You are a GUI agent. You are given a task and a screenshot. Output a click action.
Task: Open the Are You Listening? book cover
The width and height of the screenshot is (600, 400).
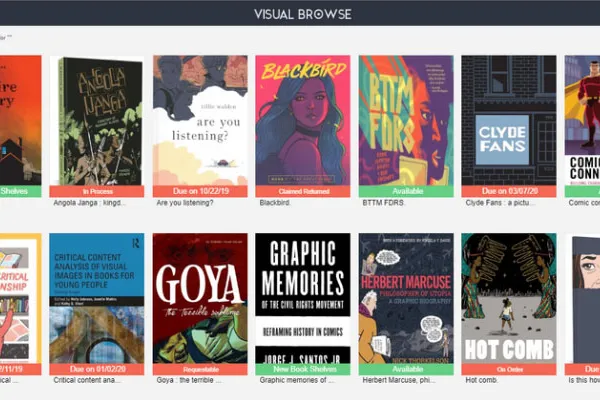coord(200,121)
